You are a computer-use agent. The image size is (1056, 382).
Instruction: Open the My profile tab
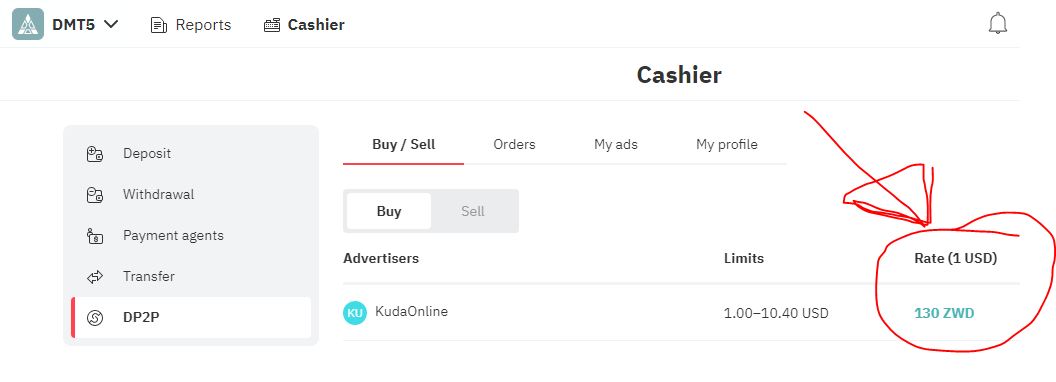click(x=727, y=144)
